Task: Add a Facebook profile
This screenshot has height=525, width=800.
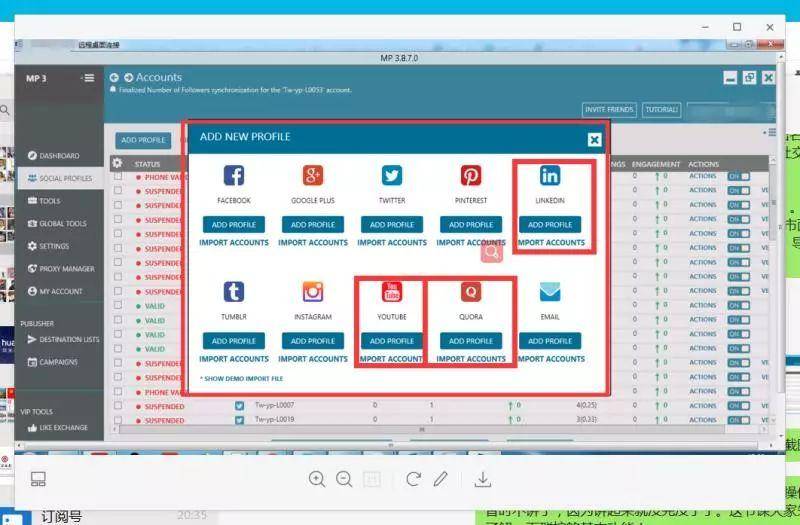Action: click(234, 224)
